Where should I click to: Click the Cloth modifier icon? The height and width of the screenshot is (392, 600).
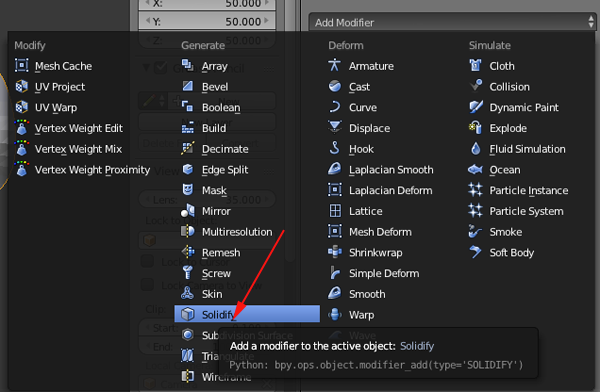(x=475, y=65)
